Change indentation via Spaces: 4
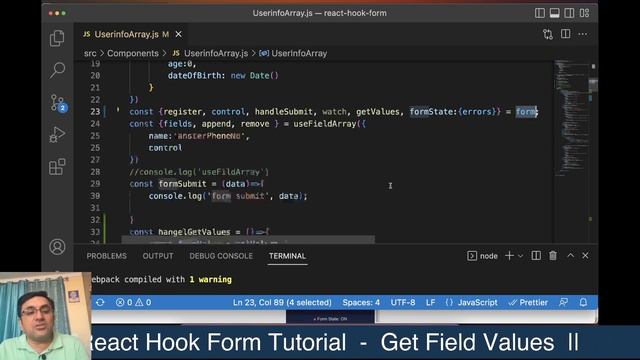The height and width of the screenshot is (360, 640). click(361, 302)
